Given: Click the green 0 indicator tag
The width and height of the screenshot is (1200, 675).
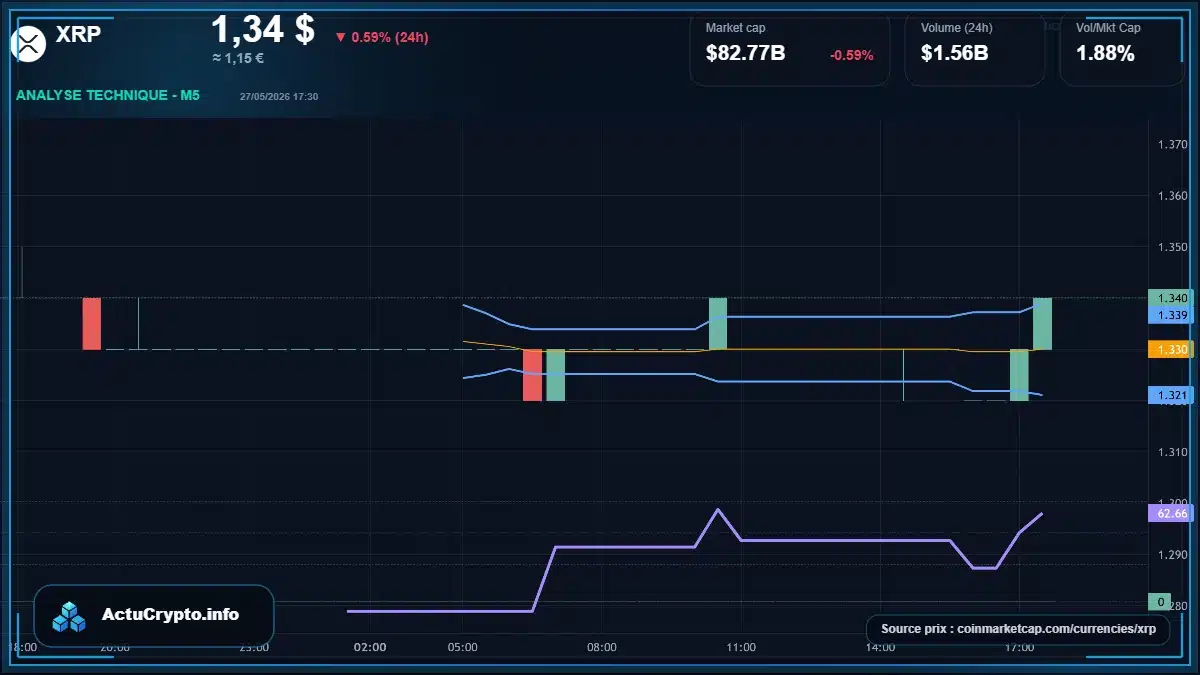Looking at the screenshot, I should point(1160,602).
